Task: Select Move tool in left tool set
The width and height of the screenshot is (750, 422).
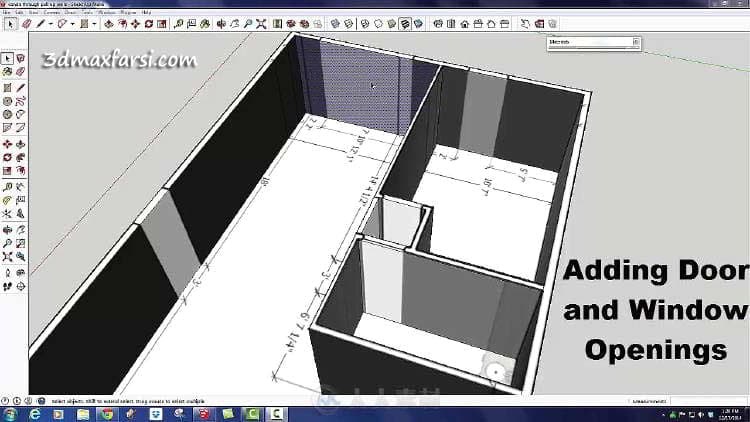Action: click(7, 144)
